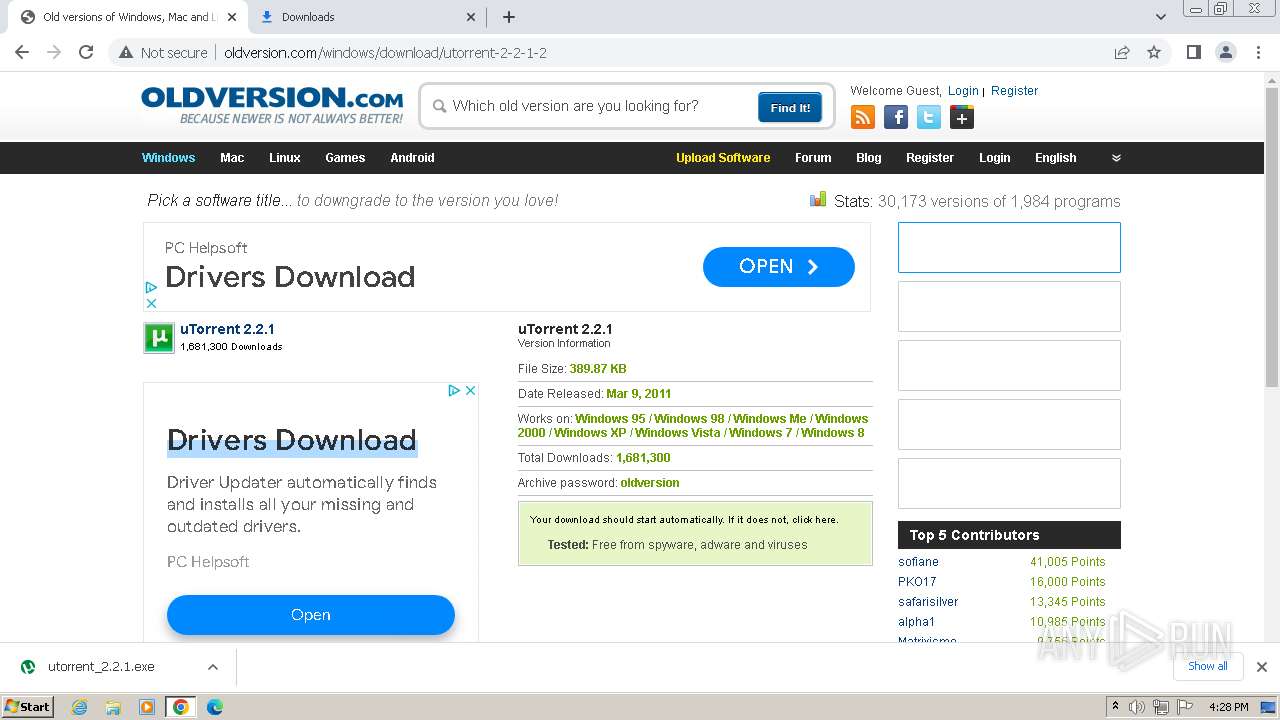Image resolution: width=1280 pixels, height=720 pixels.
Task: Click the RSS feed icon
Action: click(863, 118)
